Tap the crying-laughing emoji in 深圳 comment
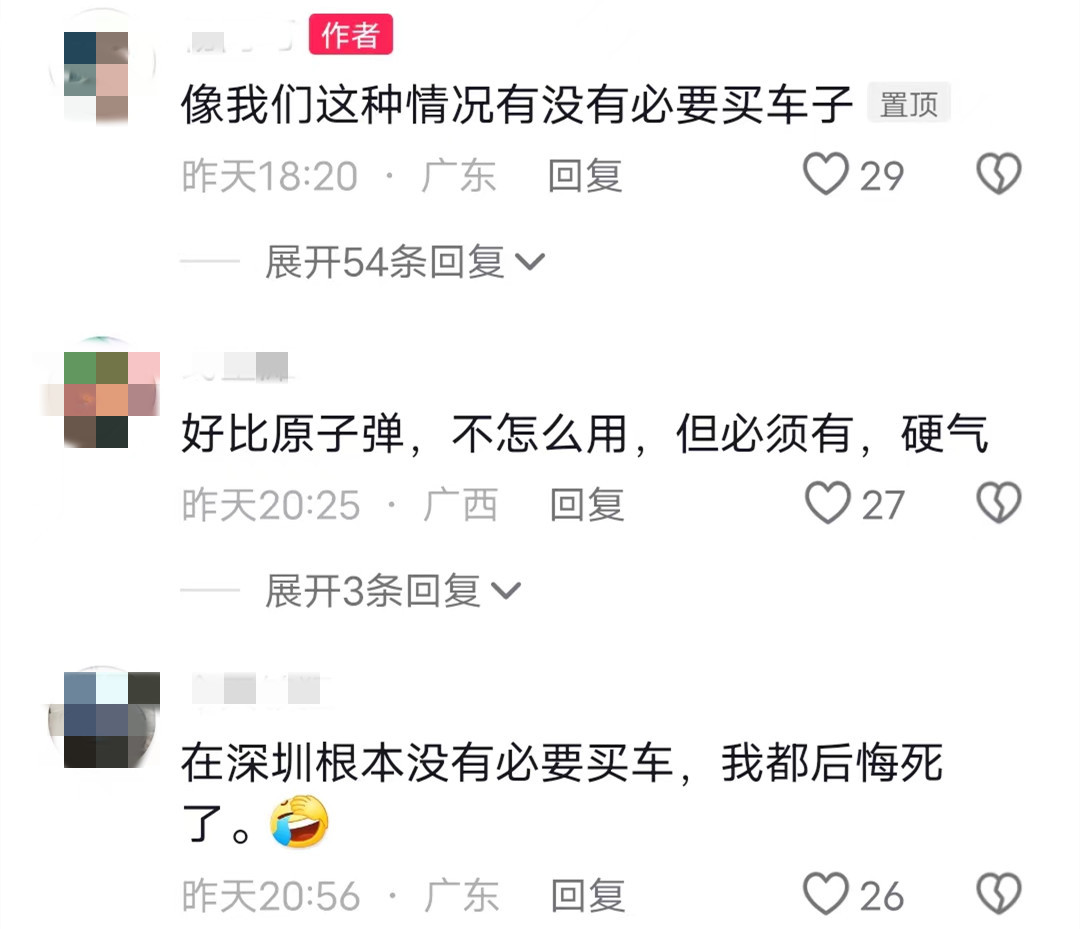The width and height of the screenshot is (1080, 929). point(299,821)
